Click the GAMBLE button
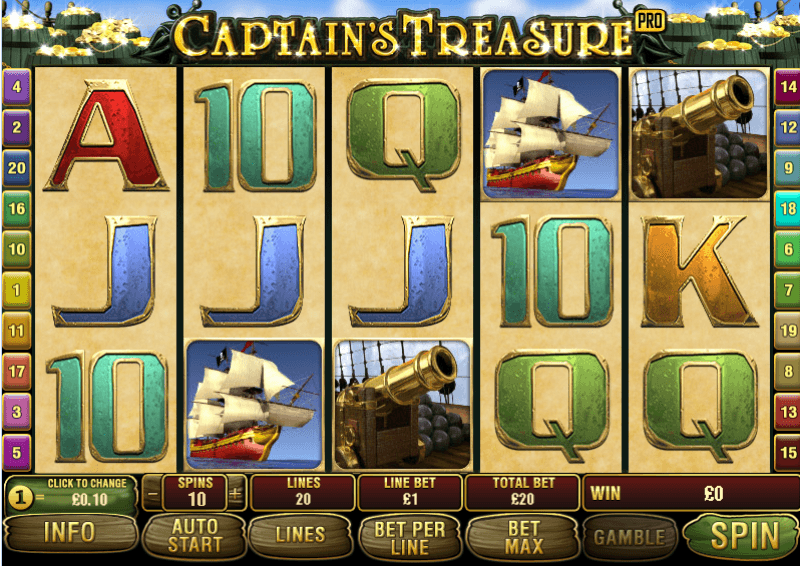Screen dimensions: 800x566 630,537
